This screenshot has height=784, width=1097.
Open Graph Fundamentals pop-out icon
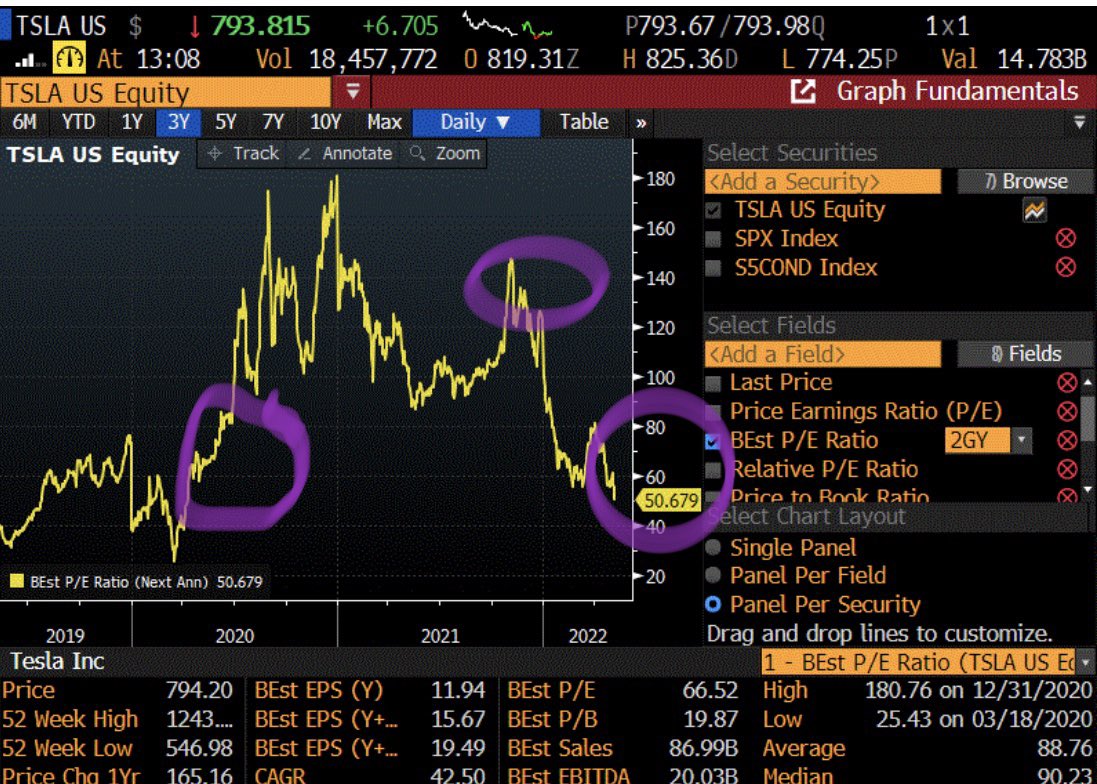click(x=803, y=91)
